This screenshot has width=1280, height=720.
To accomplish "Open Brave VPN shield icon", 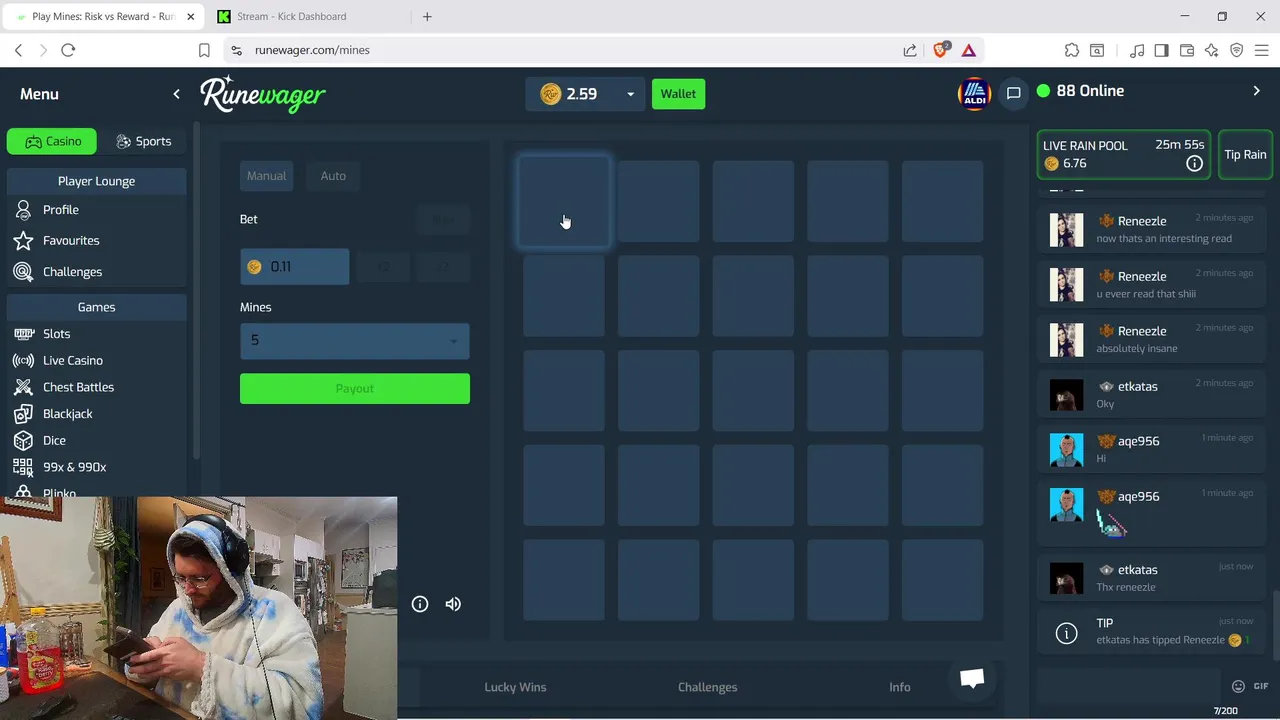I will point(1237,50).
